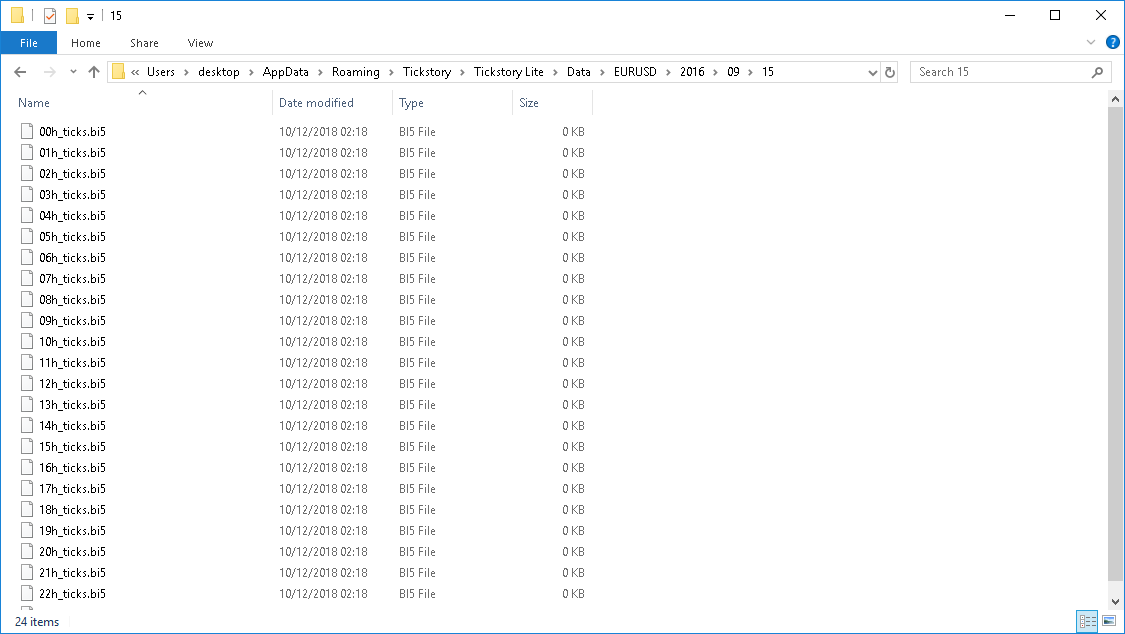The height and width of the screenshot is (634, 1125).
Task: Click the Back navigation arrow
Action: 20,72
